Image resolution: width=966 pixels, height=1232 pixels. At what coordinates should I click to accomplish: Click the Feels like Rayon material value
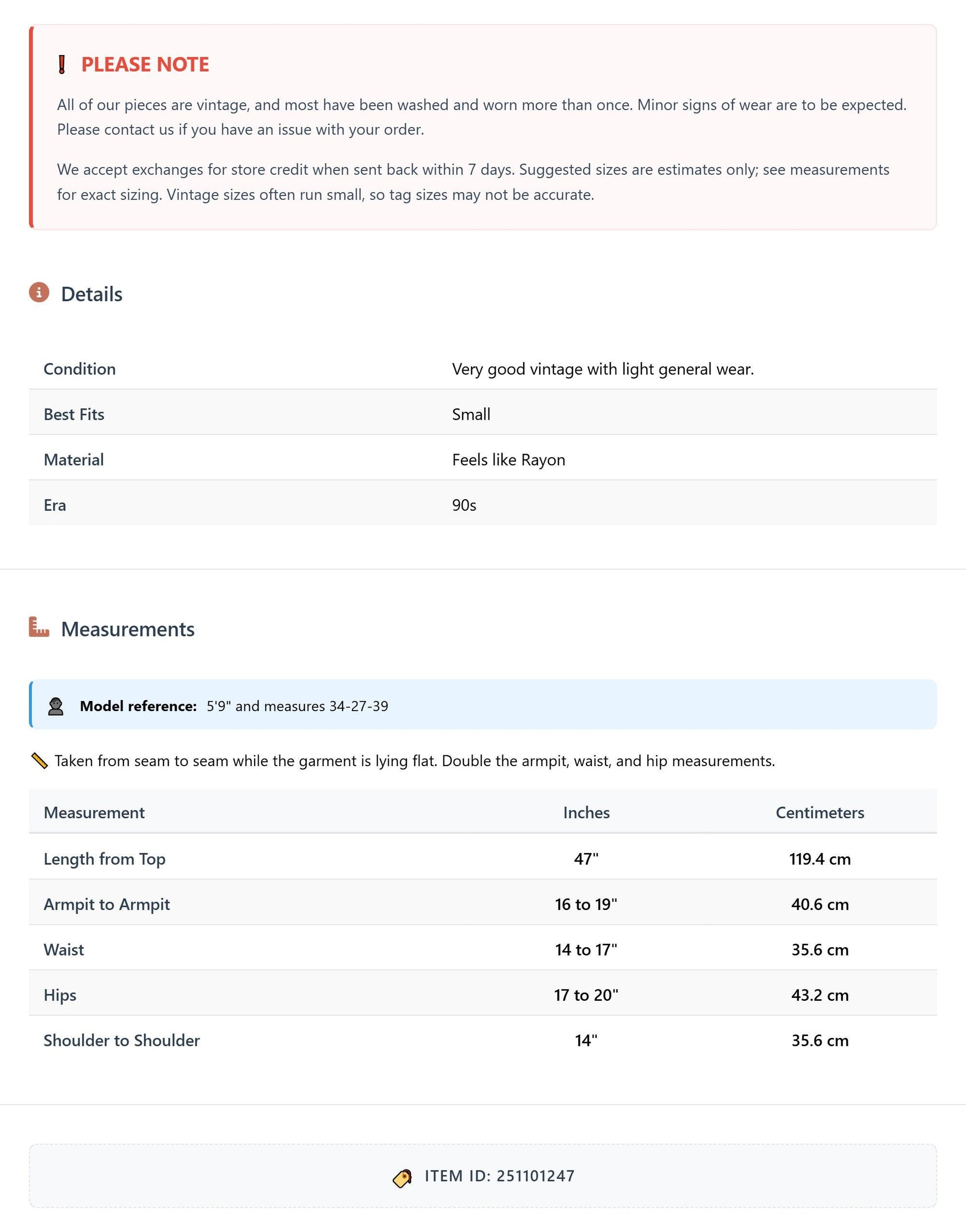tap(508, 459)
